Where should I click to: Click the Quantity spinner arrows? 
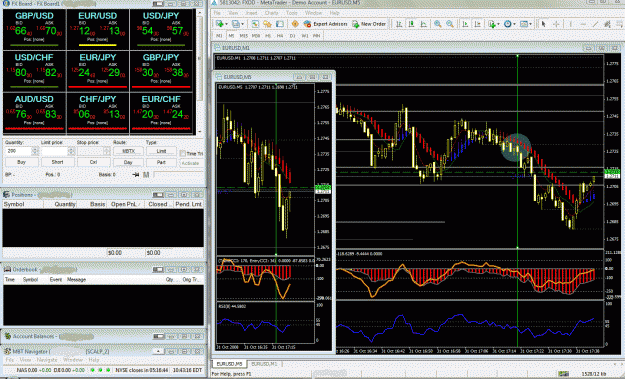(35, 151)
